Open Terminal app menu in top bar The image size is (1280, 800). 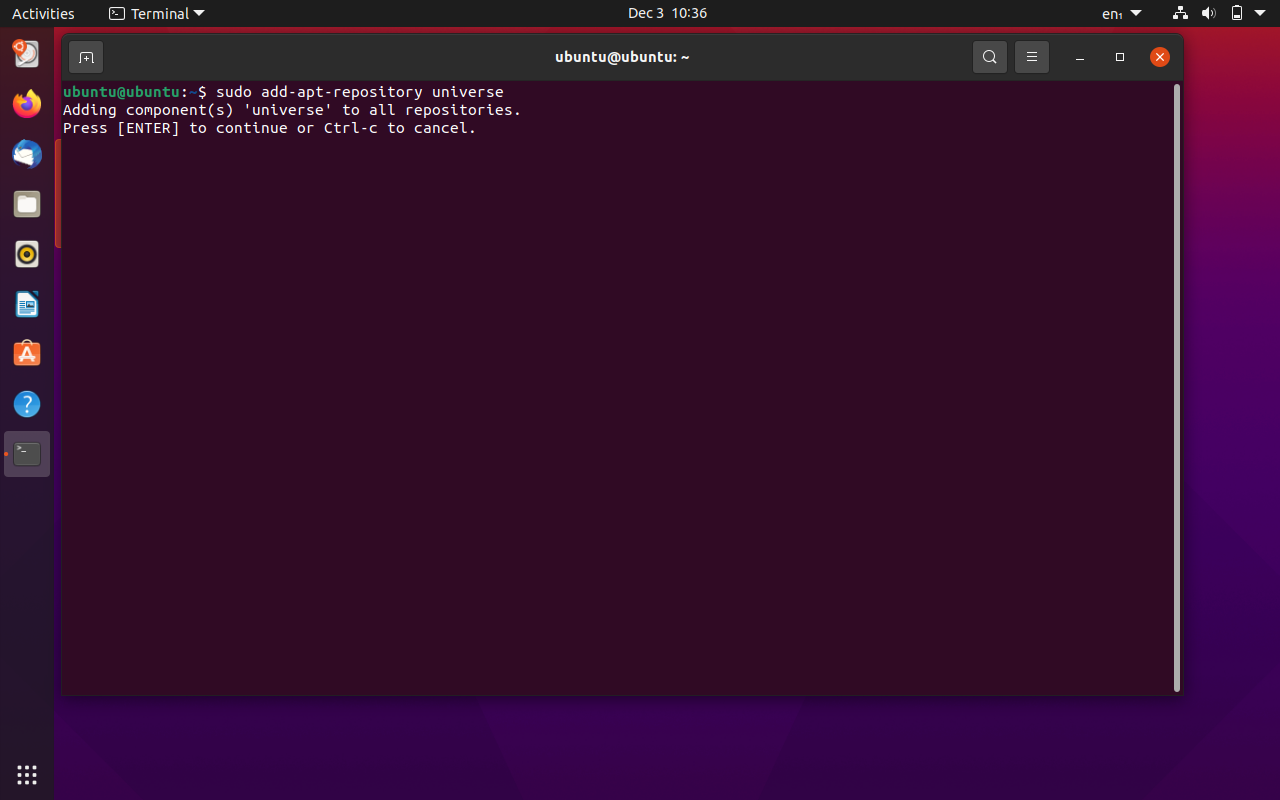156,13
